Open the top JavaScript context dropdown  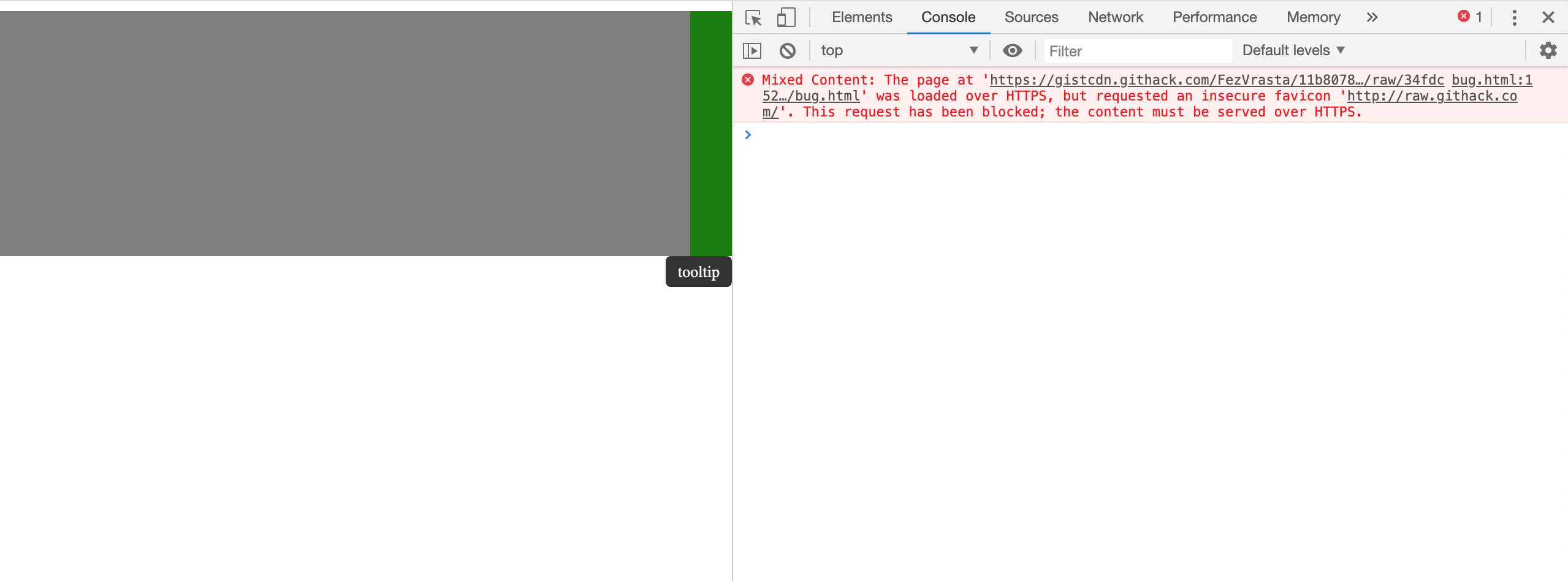[899, 50]
